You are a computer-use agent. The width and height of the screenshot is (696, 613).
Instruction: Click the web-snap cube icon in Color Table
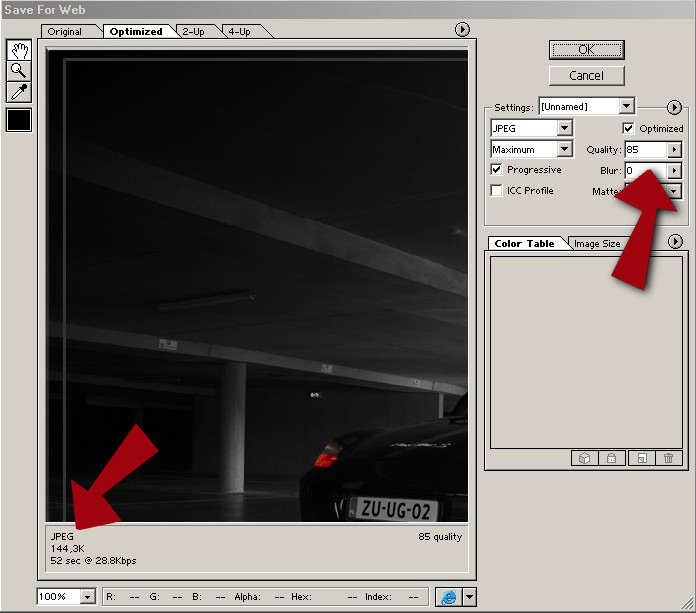[582, 458]
